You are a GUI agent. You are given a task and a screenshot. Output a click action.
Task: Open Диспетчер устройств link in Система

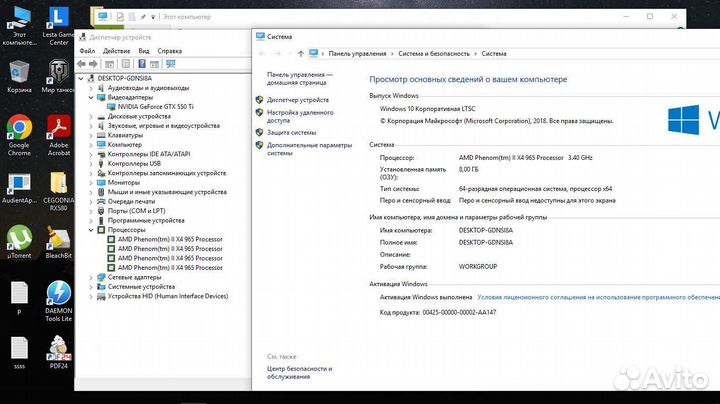(x=298, y=100)
